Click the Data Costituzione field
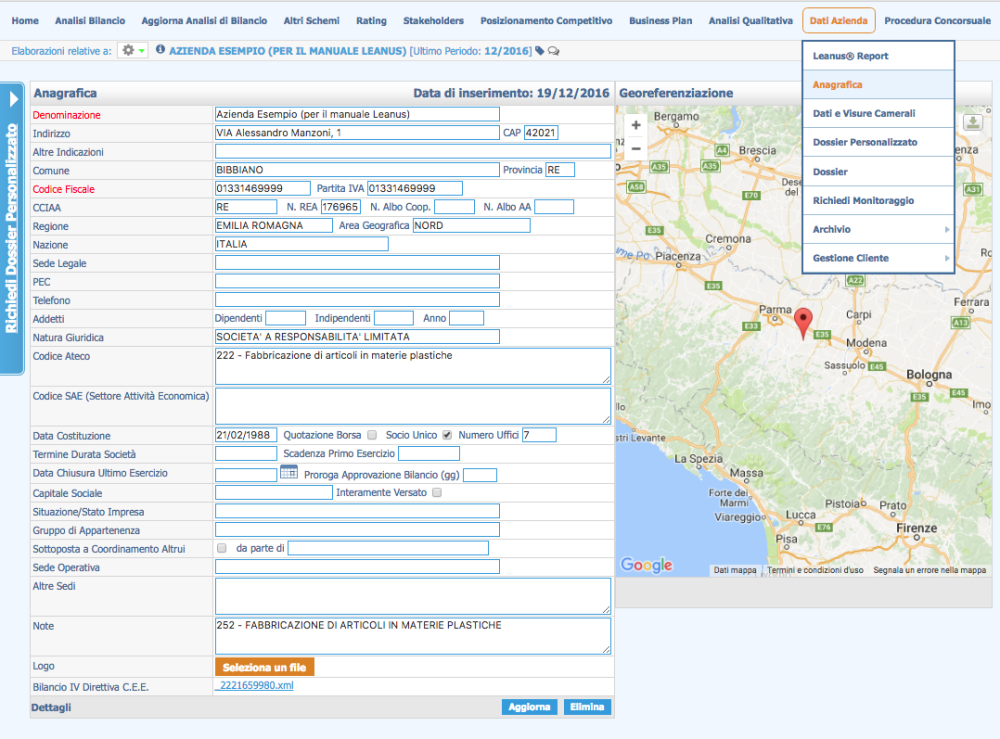 coord(246,435)
